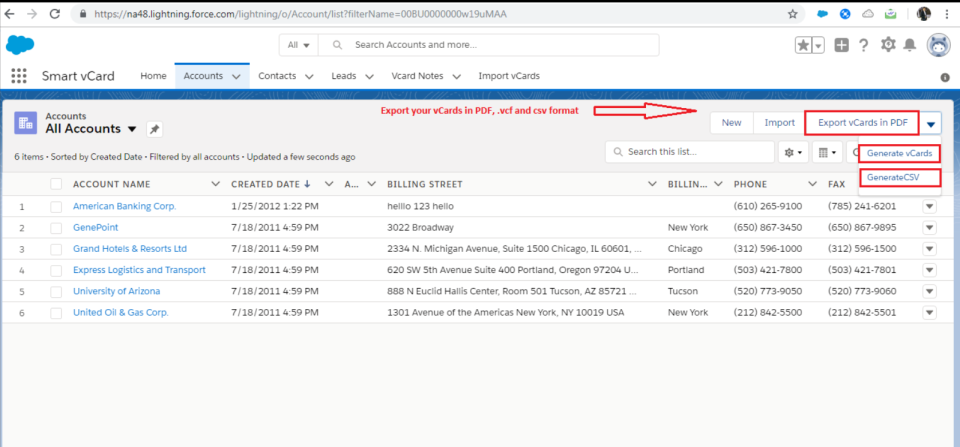Click the Accounts object icon
960x447 pixels.
click(26, 122)
